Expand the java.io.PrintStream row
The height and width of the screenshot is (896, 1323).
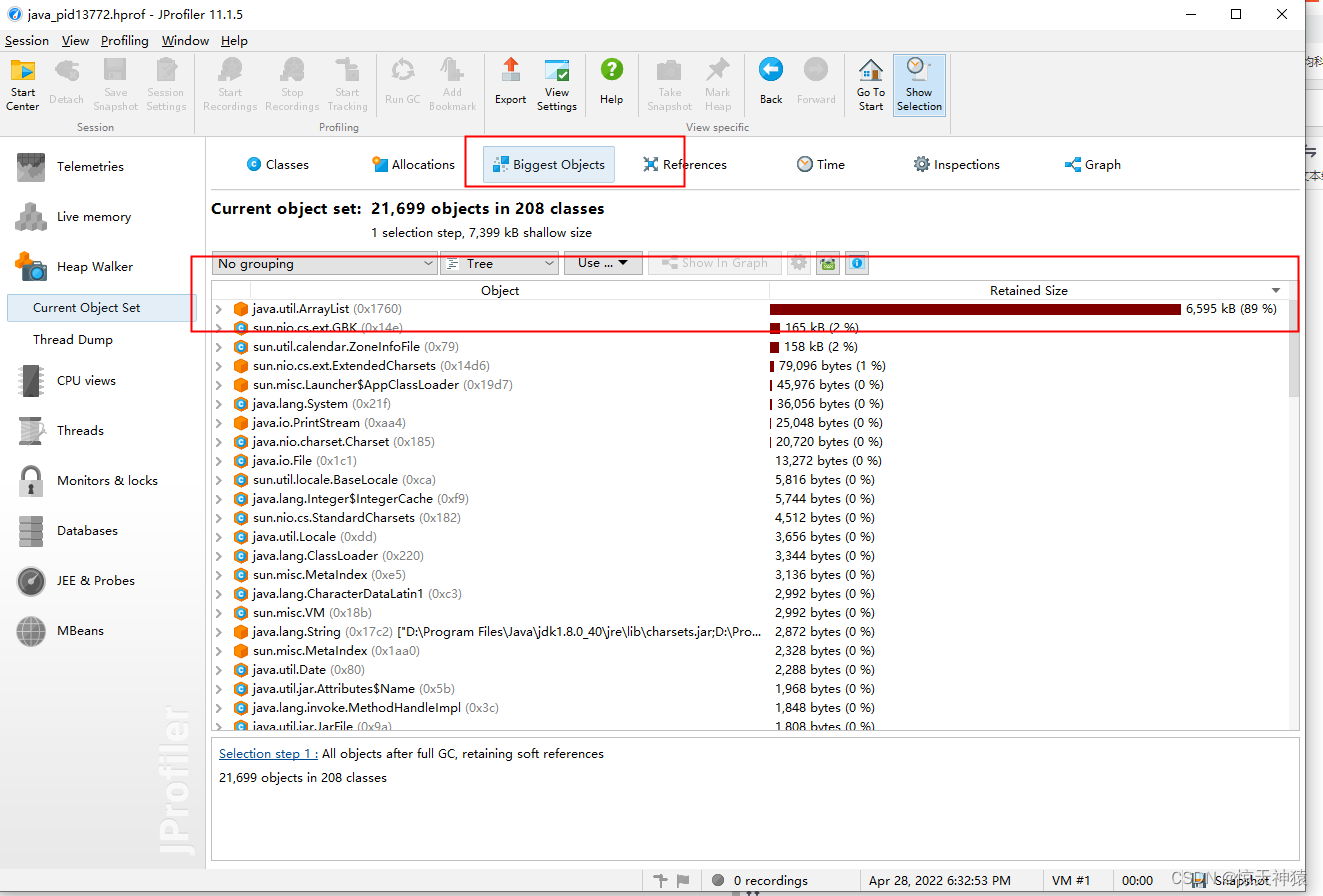pos(220,423)
